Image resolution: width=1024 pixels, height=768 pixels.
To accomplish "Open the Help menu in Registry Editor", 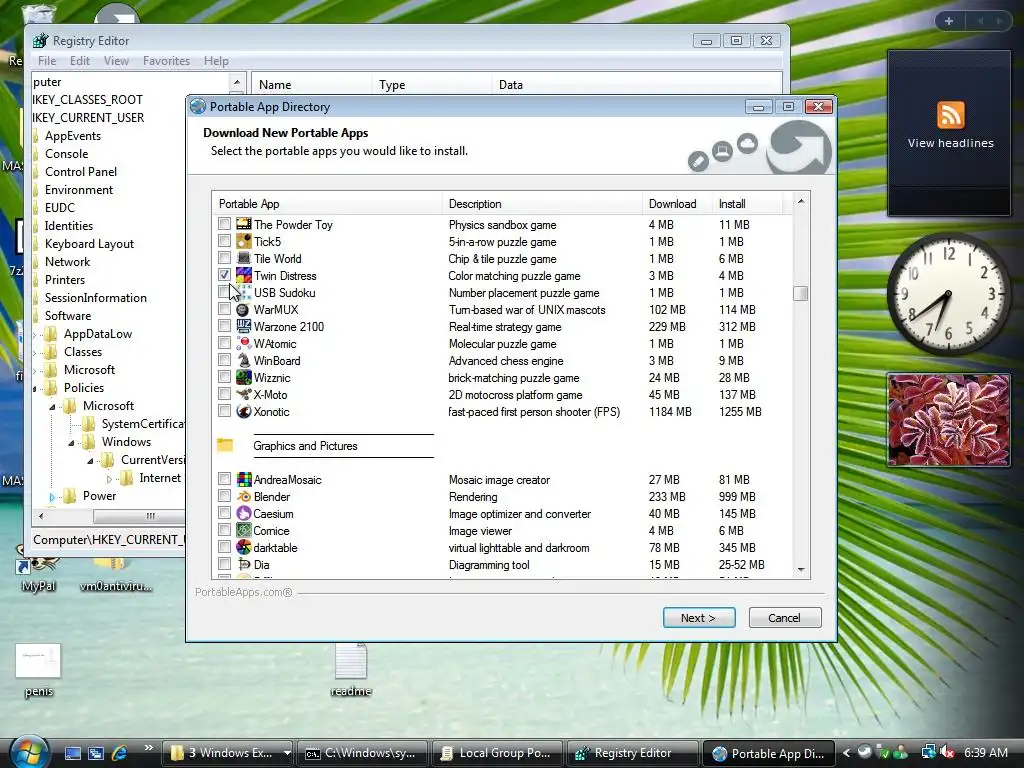I will 216,61.
